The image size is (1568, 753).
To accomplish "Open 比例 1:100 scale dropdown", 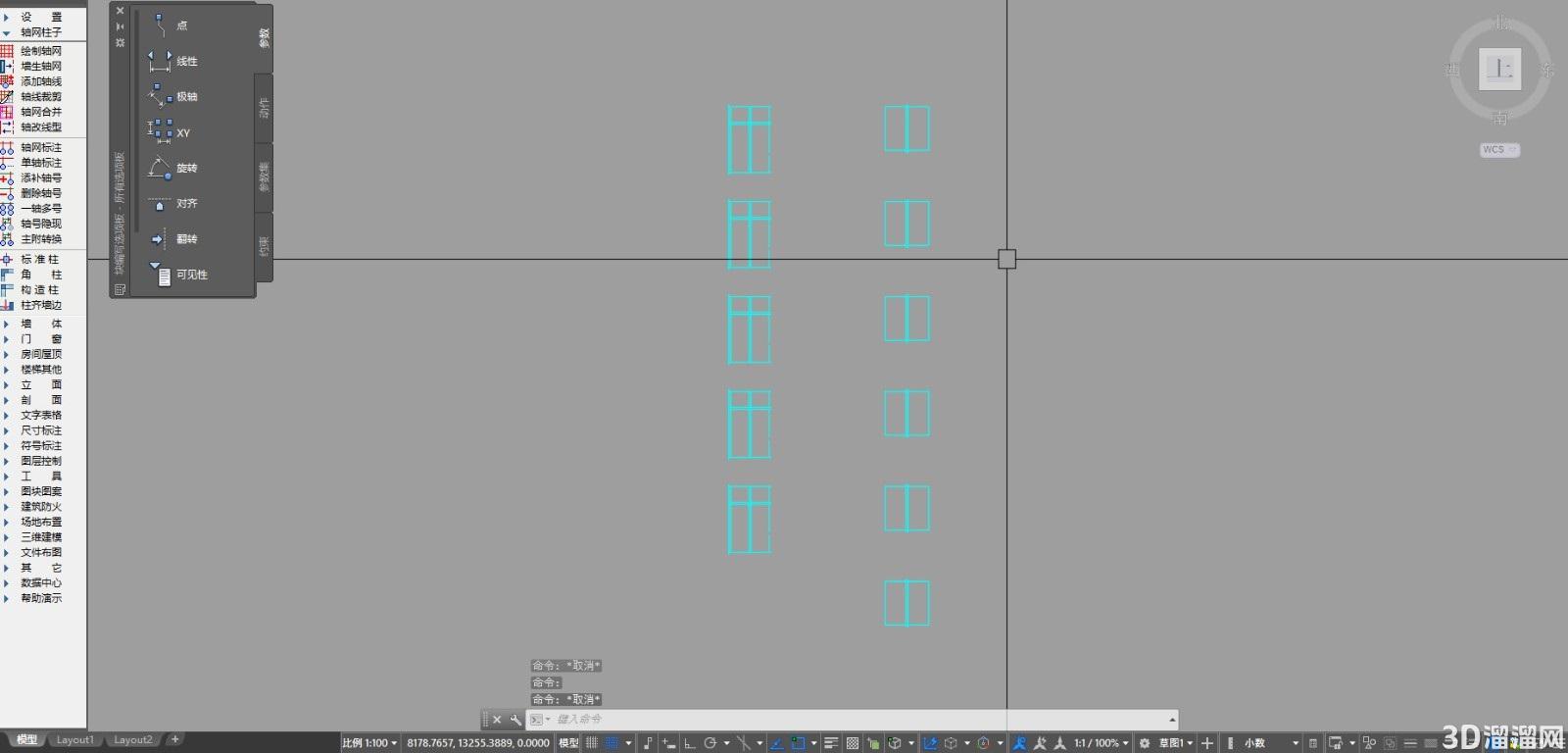I will [x=369, y=743].
